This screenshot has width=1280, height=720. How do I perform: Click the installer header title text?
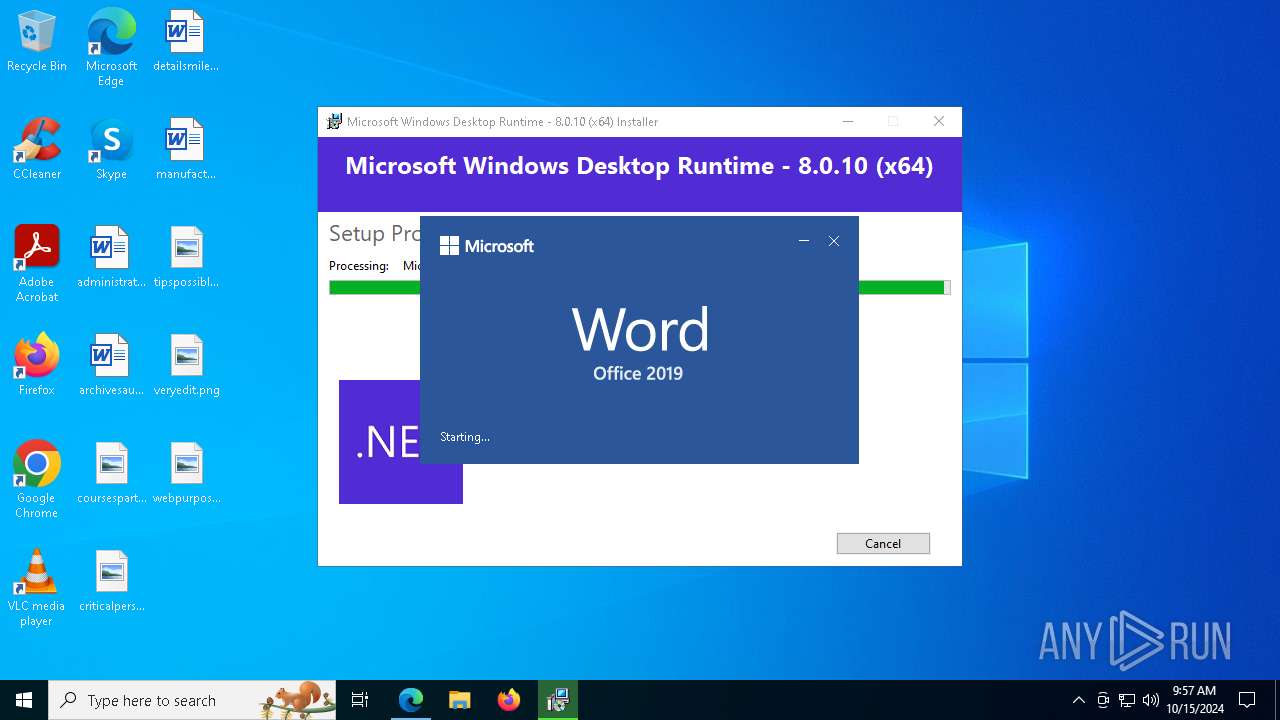[x=639, y=166]
